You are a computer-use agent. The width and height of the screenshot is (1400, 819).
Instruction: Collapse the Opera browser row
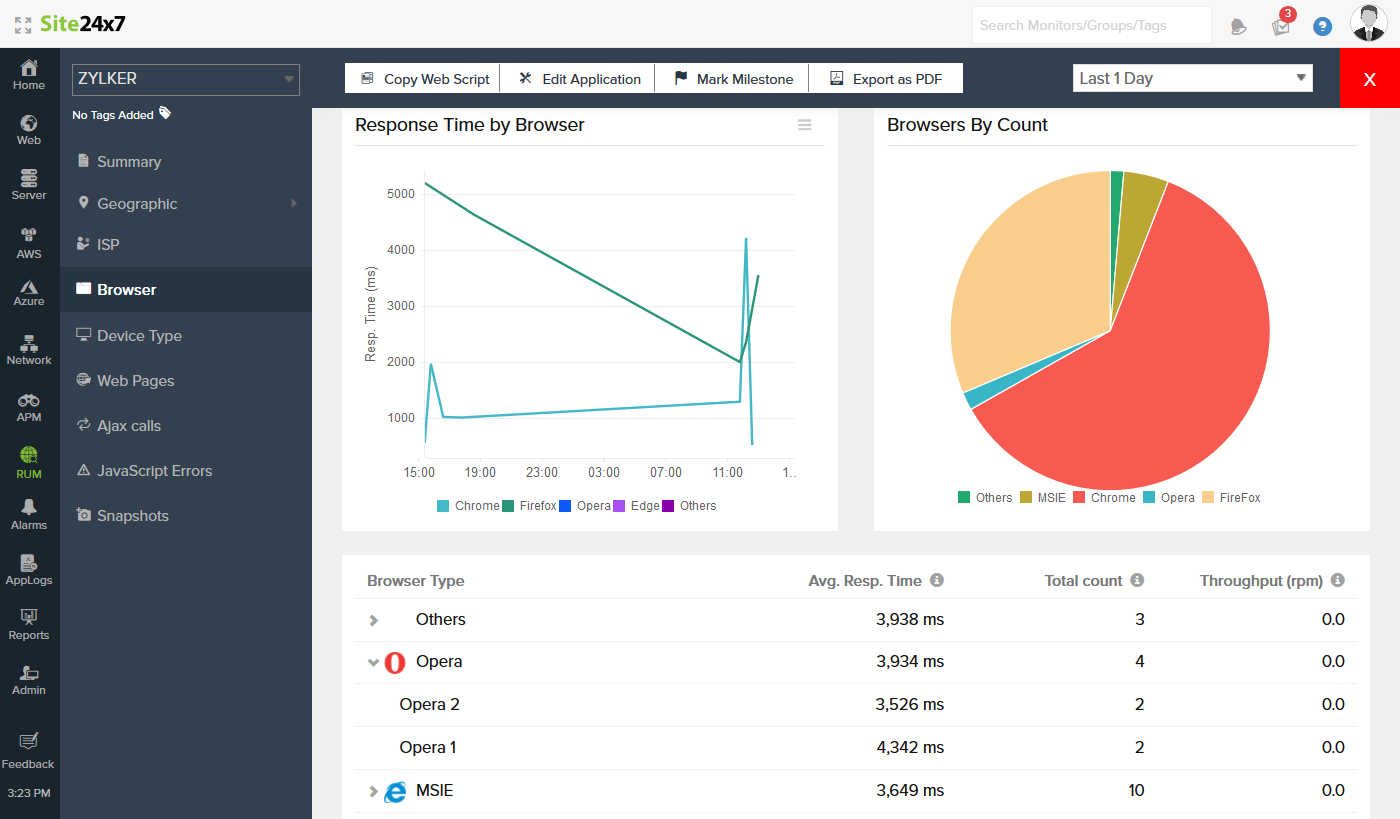click(373, 662)
